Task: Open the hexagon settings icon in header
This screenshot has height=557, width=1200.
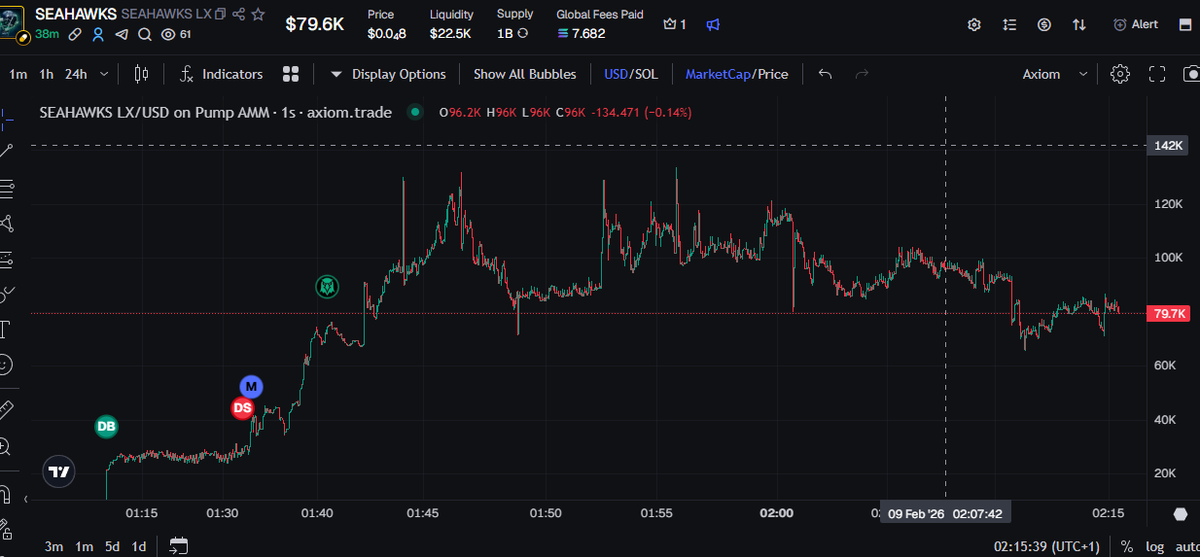Action: [x=974, y=24]
